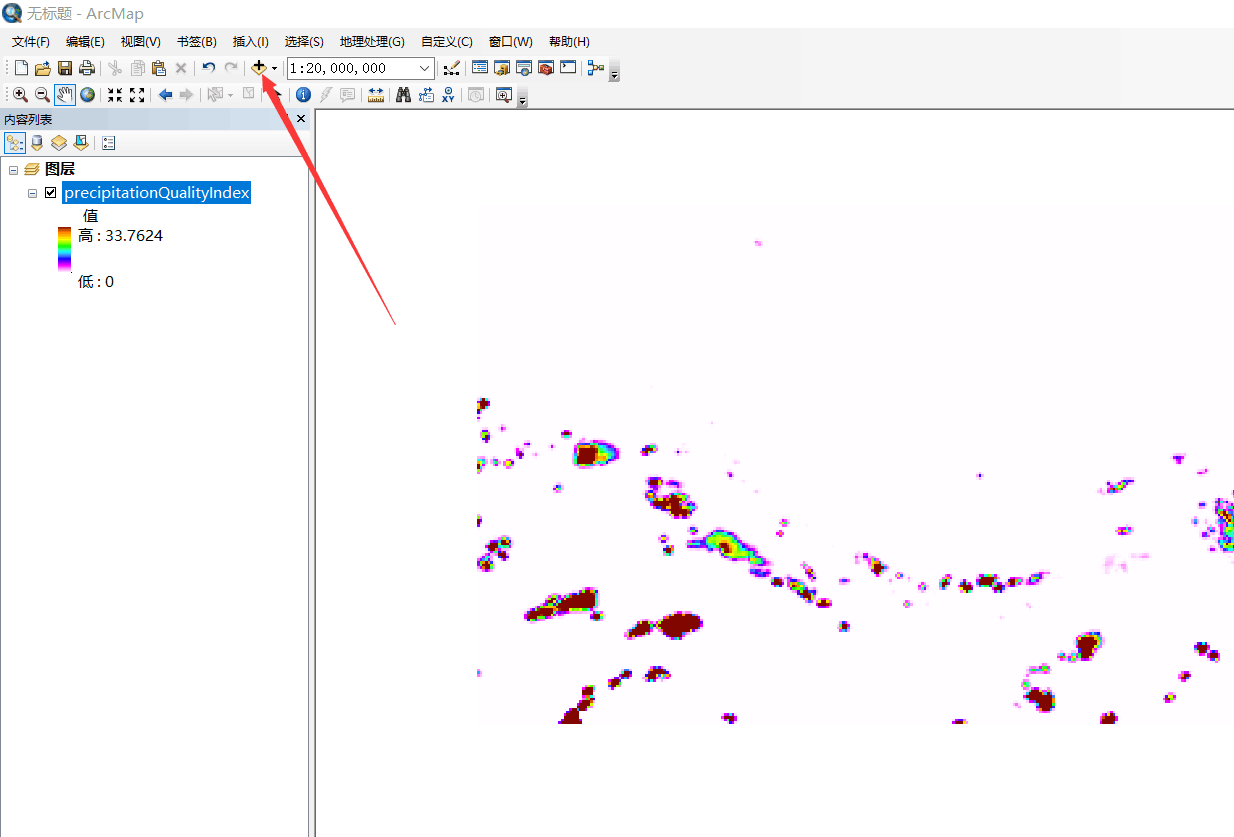Viewport: 1234px width, 837px height.
Task: Collapse the 图层 data frame
Action: [x=13, y=170]
